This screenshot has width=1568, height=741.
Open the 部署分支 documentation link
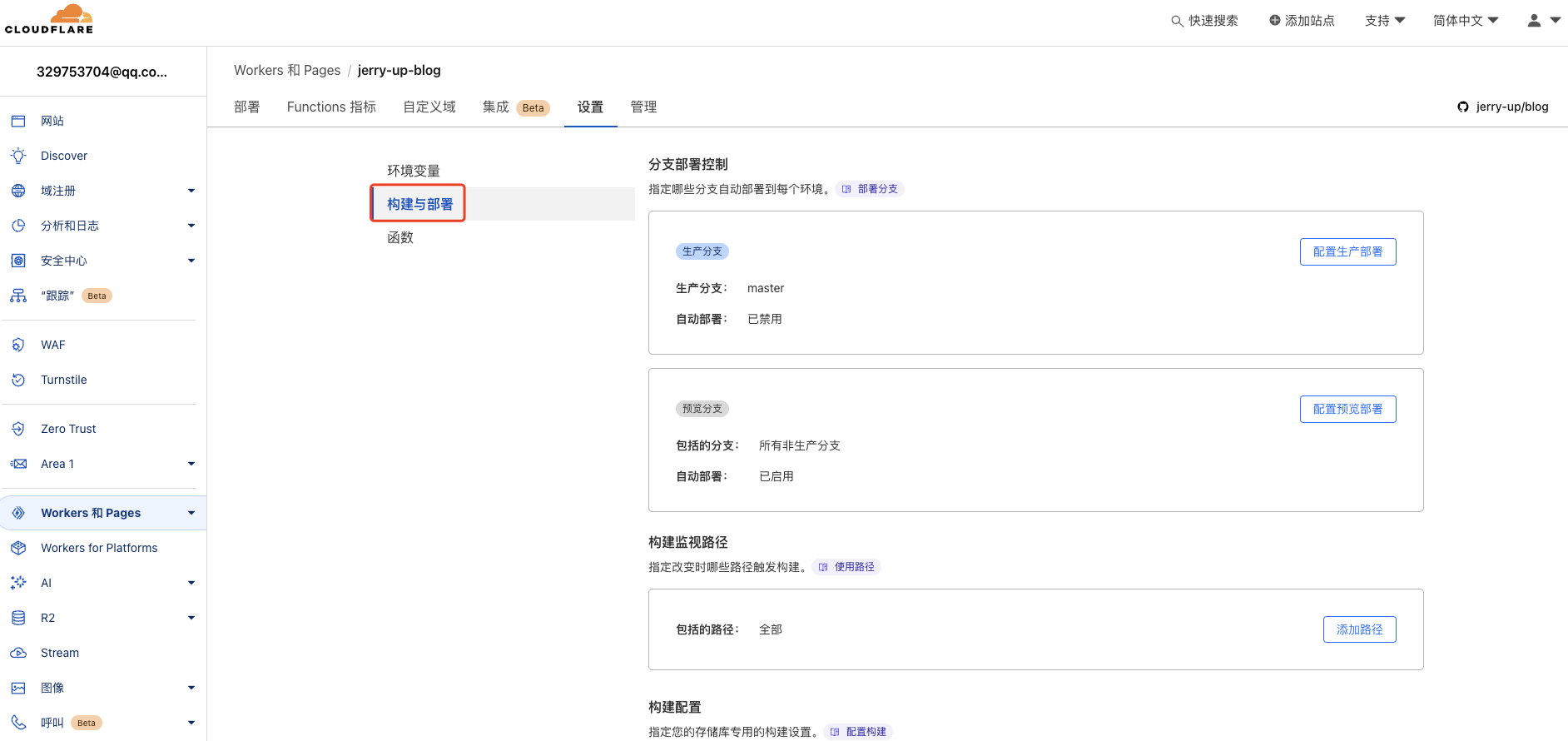click(871, 189)
